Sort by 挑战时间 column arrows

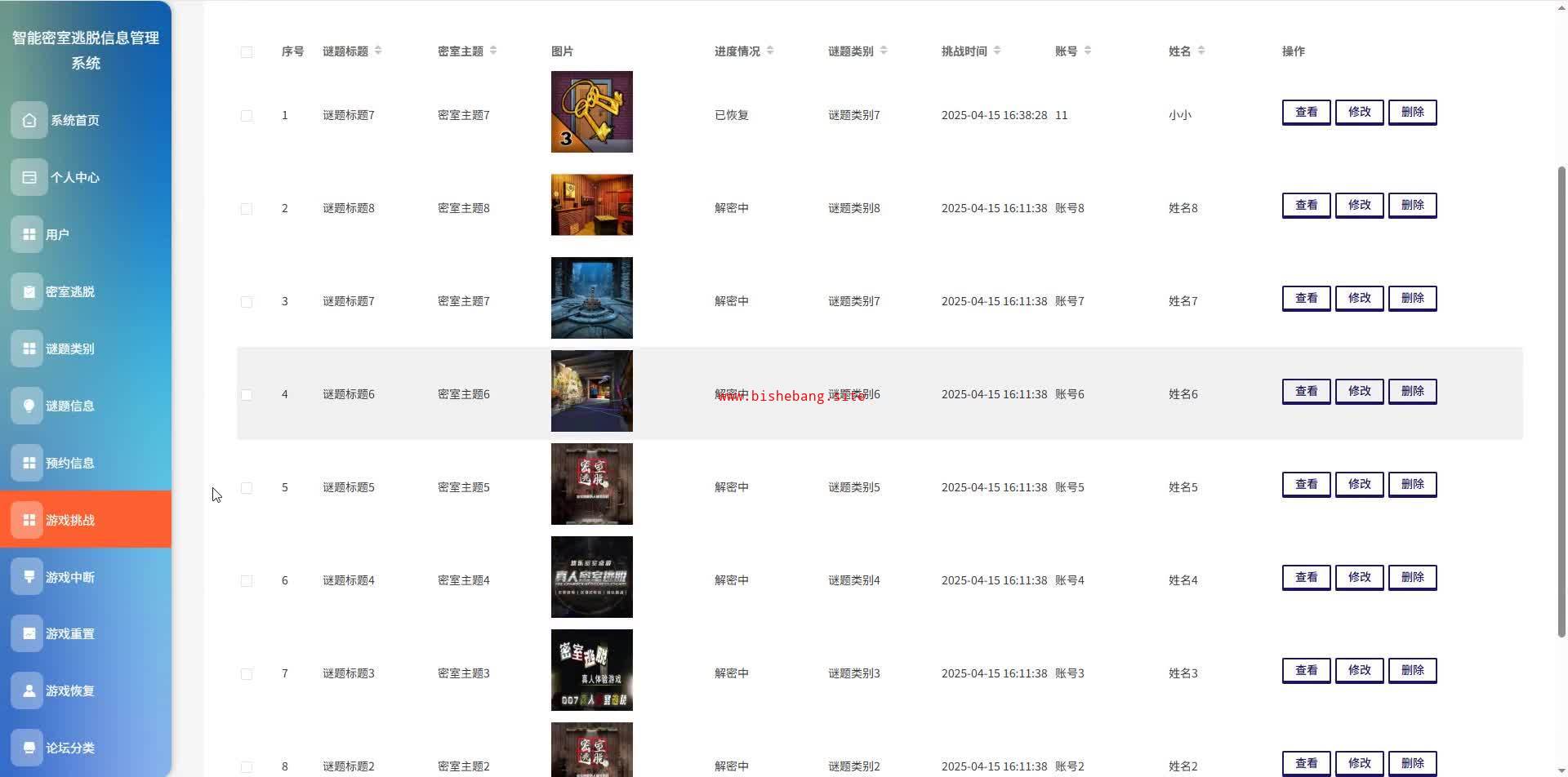[997, 51]
